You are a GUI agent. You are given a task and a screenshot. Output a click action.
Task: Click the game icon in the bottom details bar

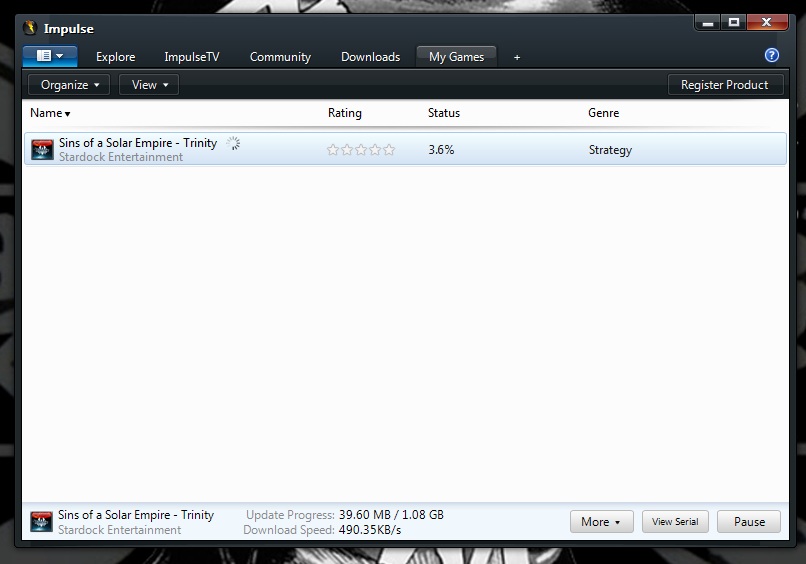(41, 522)
